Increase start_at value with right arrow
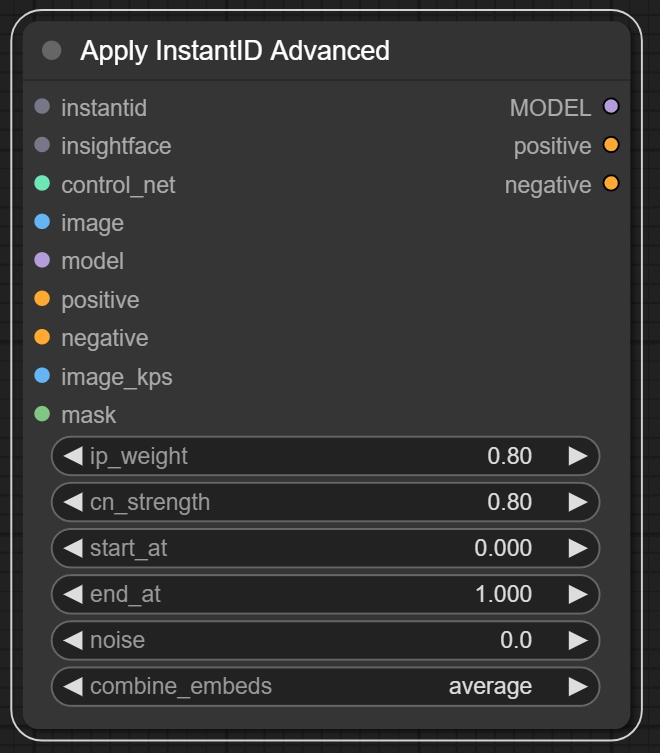660x753 pixels. tap(577, 548)
